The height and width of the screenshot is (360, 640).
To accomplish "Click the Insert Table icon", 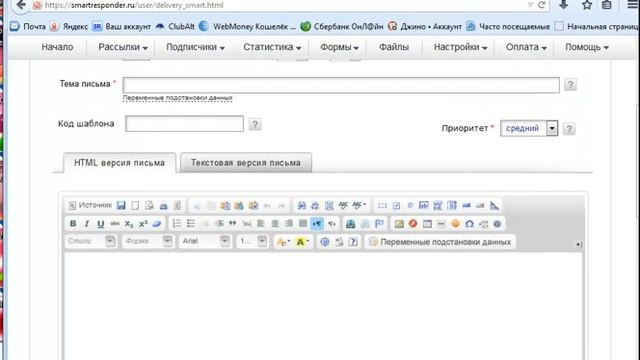I will pos(427,224).
